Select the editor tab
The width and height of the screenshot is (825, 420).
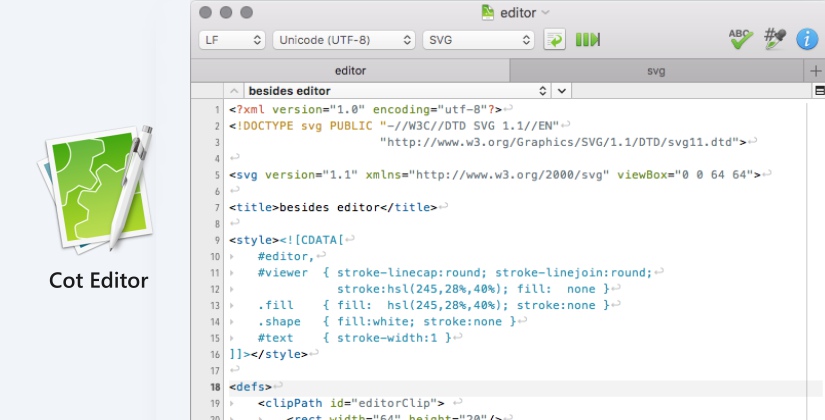point(350,71)
